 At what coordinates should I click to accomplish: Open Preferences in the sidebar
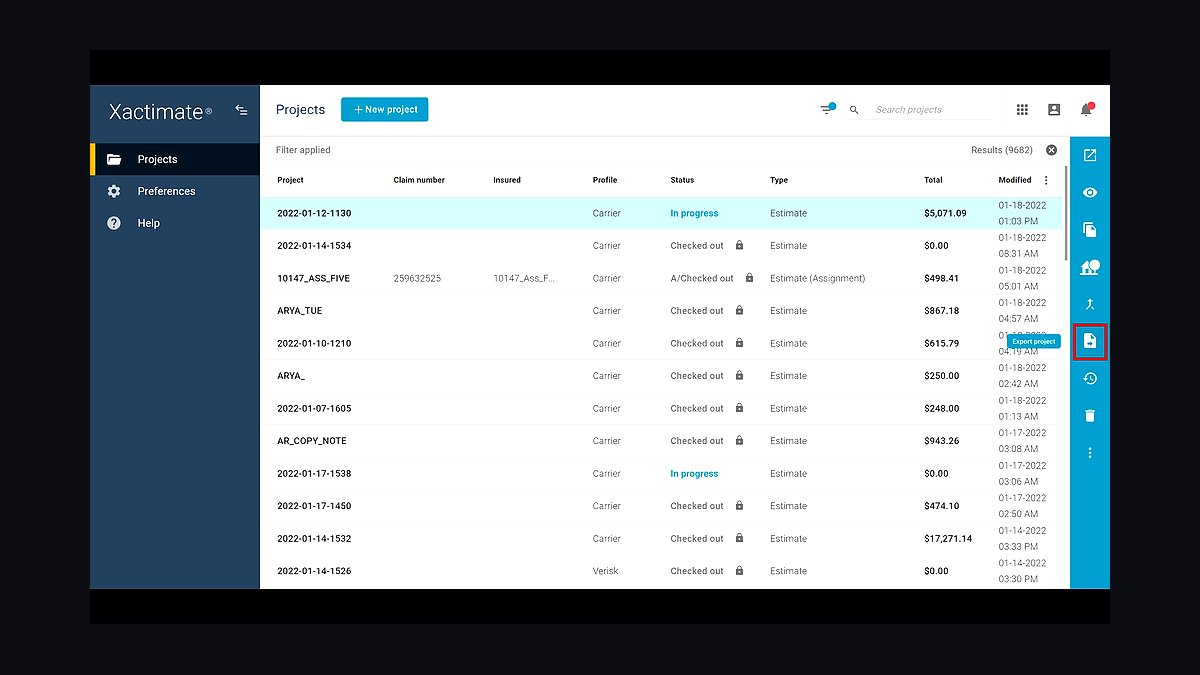click(x=175, y=191)
